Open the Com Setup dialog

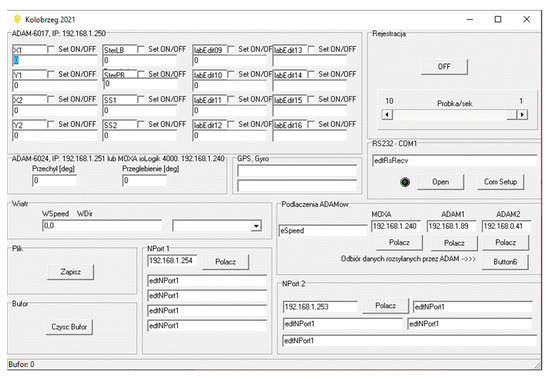(x=501, y=182)
